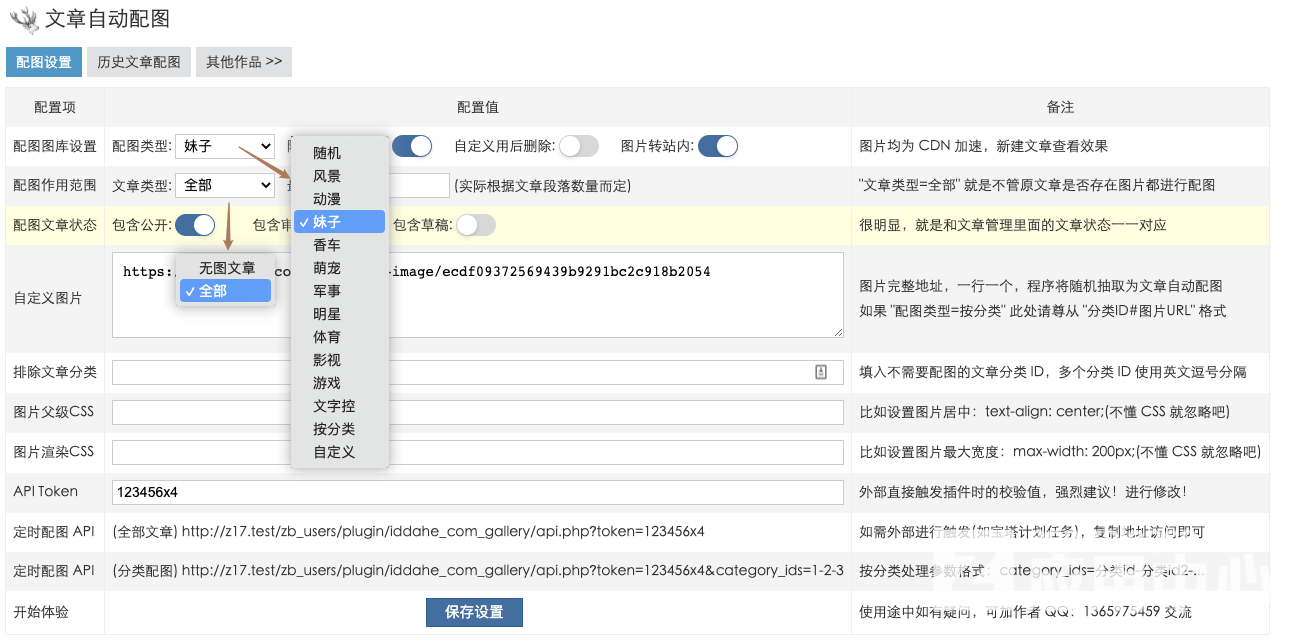This screenshot has width=1292, height=644.
Task: Enable the 包含草稿 switch
Action: (x=475, y=225)
